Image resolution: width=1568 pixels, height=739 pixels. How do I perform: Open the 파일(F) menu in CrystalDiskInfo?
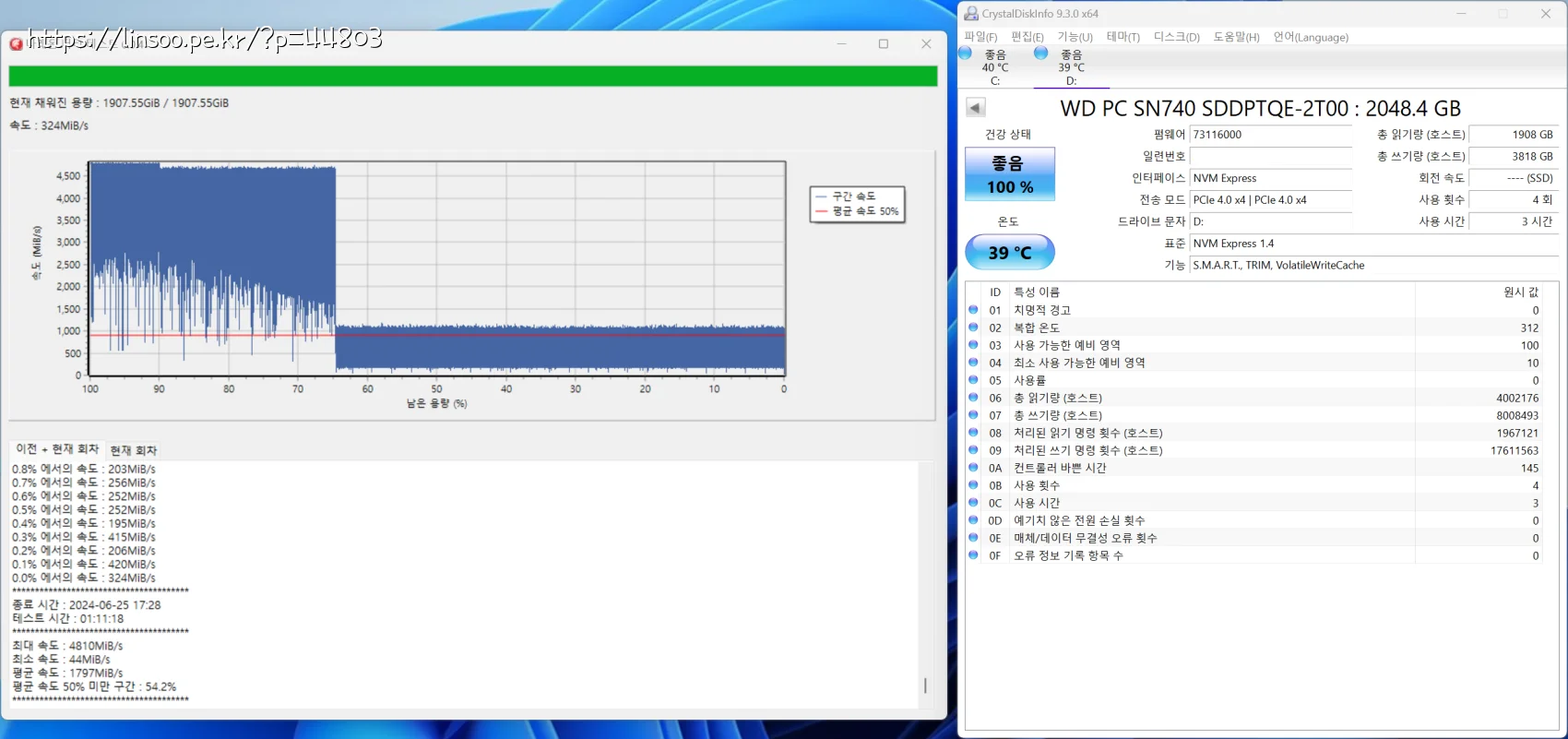pos(980,37)
